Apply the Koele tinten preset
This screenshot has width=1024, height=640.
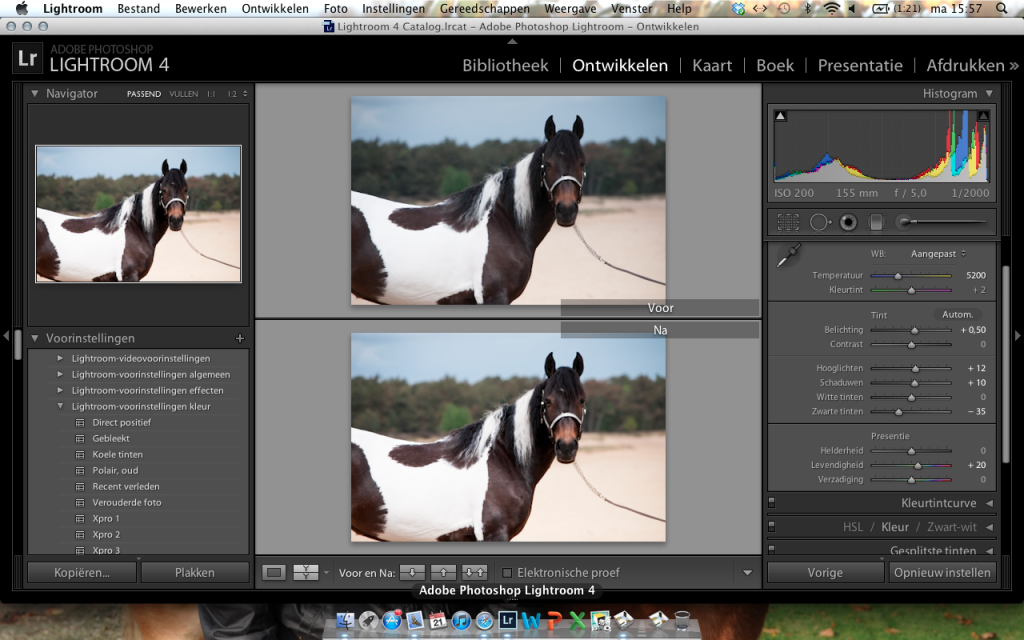pos(118,455)
